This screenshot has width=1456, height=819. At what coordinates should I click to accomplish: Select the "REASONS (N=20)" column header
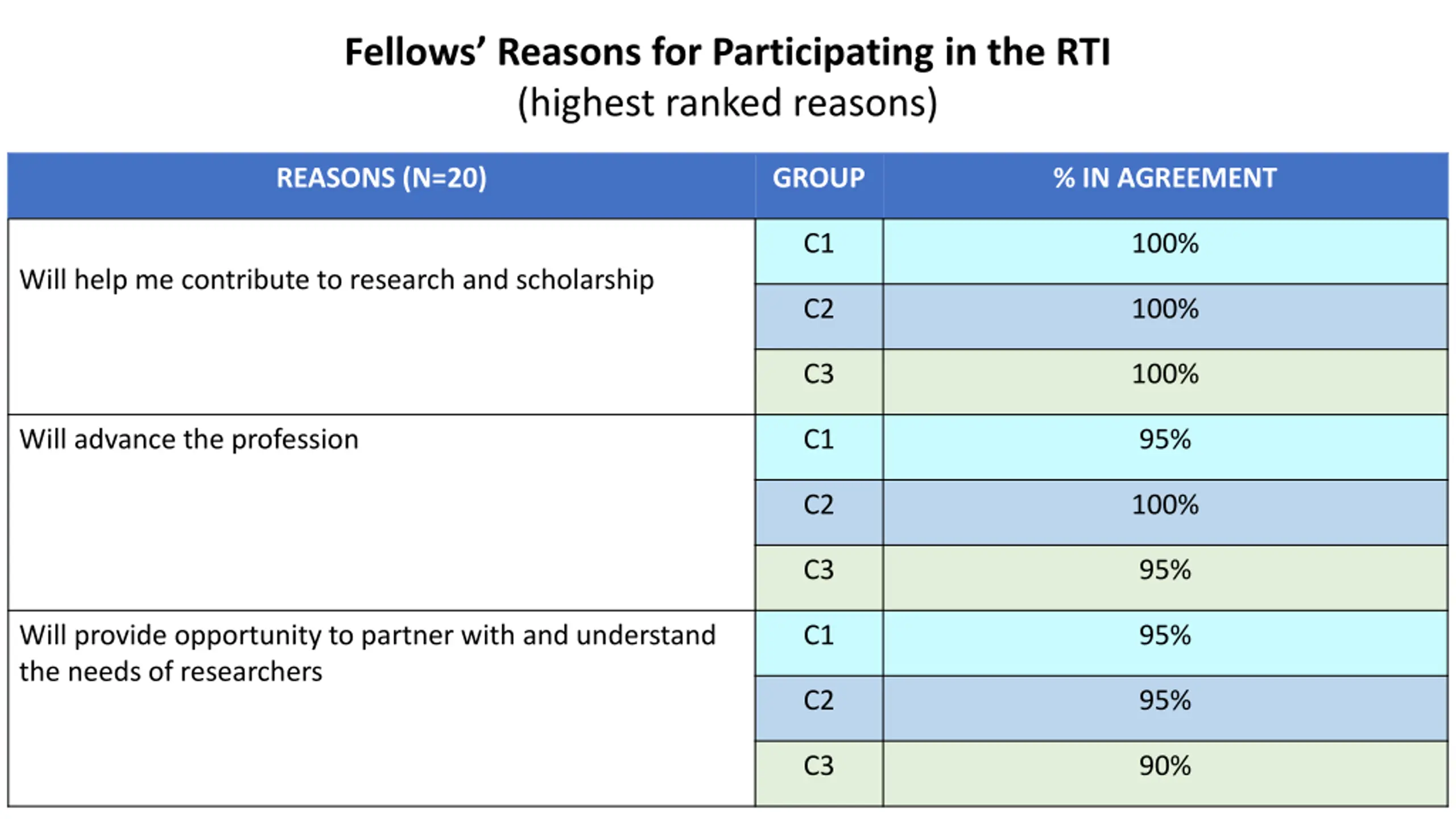[381, 178]
